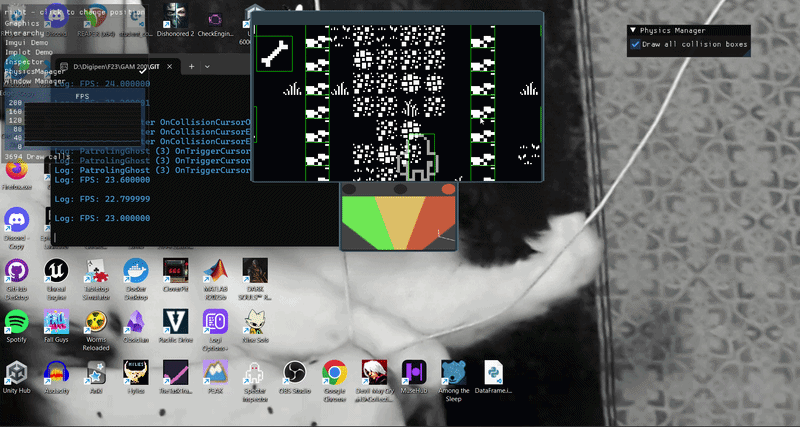
Task: Select Implot Demo in the overlay
Action: pos(29,52)
